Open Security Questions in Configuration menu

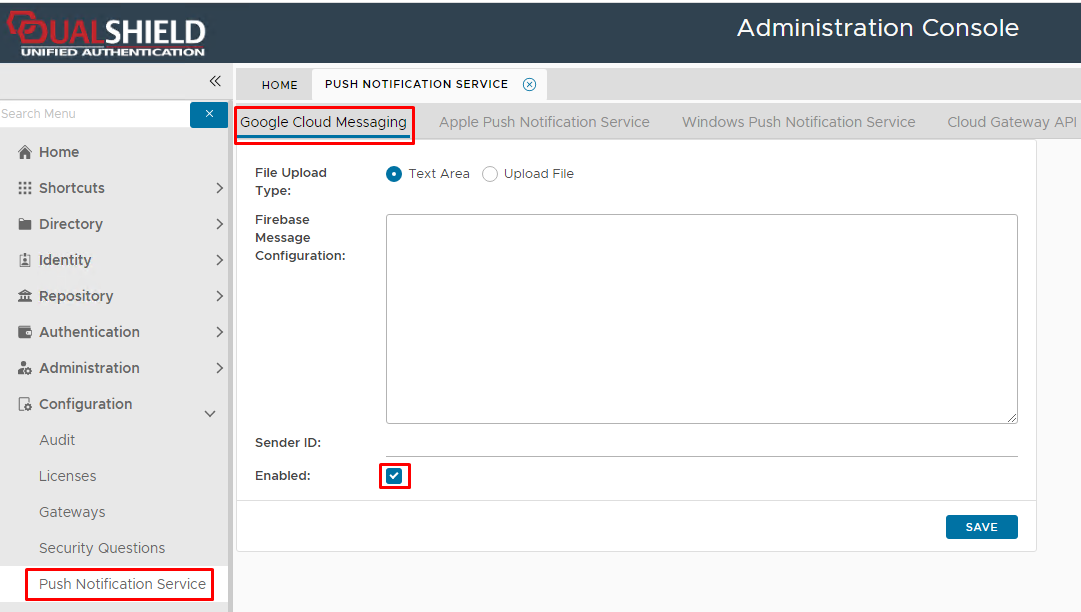tap(102, 548)
